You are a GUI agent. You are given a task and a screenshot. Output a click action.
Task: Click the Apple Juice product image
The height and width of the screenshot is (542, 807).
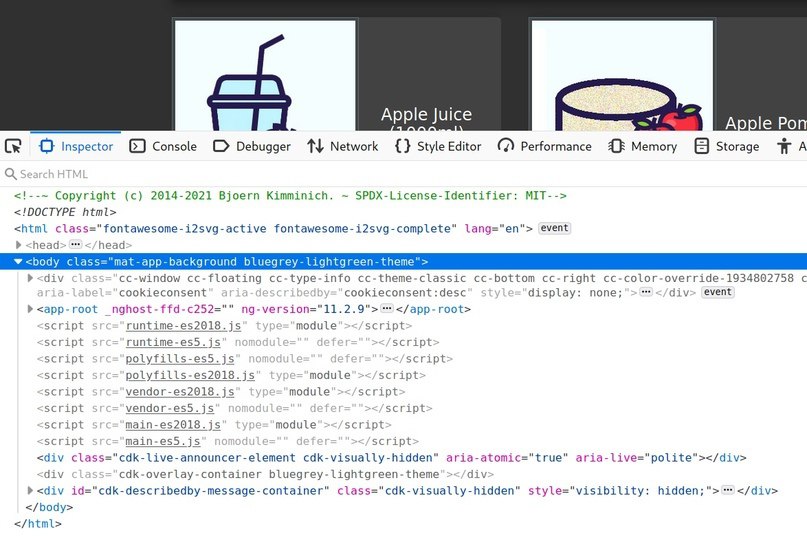(x=265, y=75)
